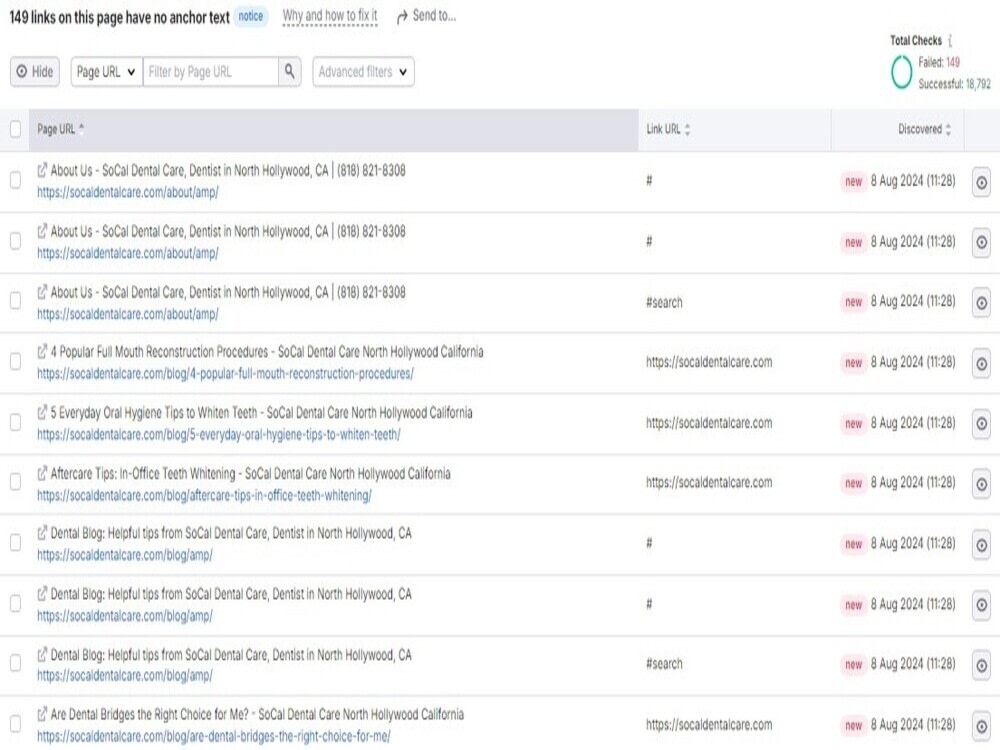Screen dimensions: 1000x750
Task: Click the Total Checks donut chart
Action: (901, 72)
